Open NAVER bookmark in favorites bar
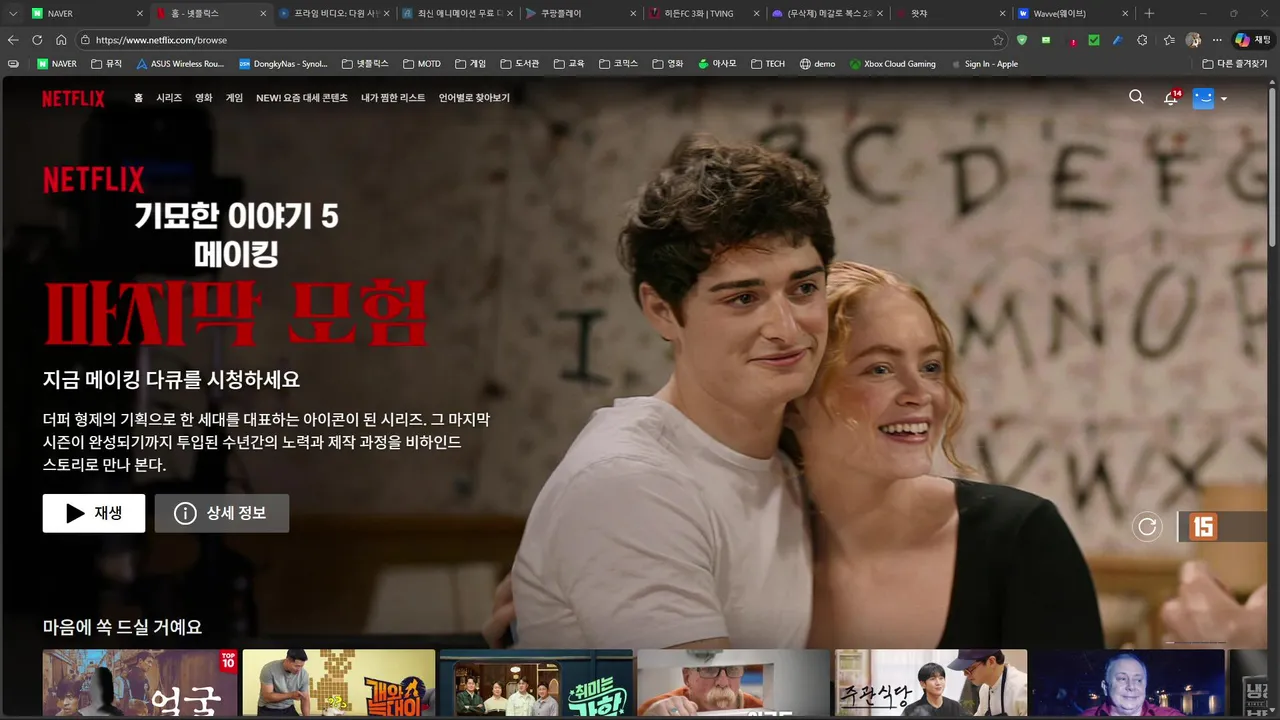The height and width of the screenshot is (720, 1280). [x=56, y=64]
